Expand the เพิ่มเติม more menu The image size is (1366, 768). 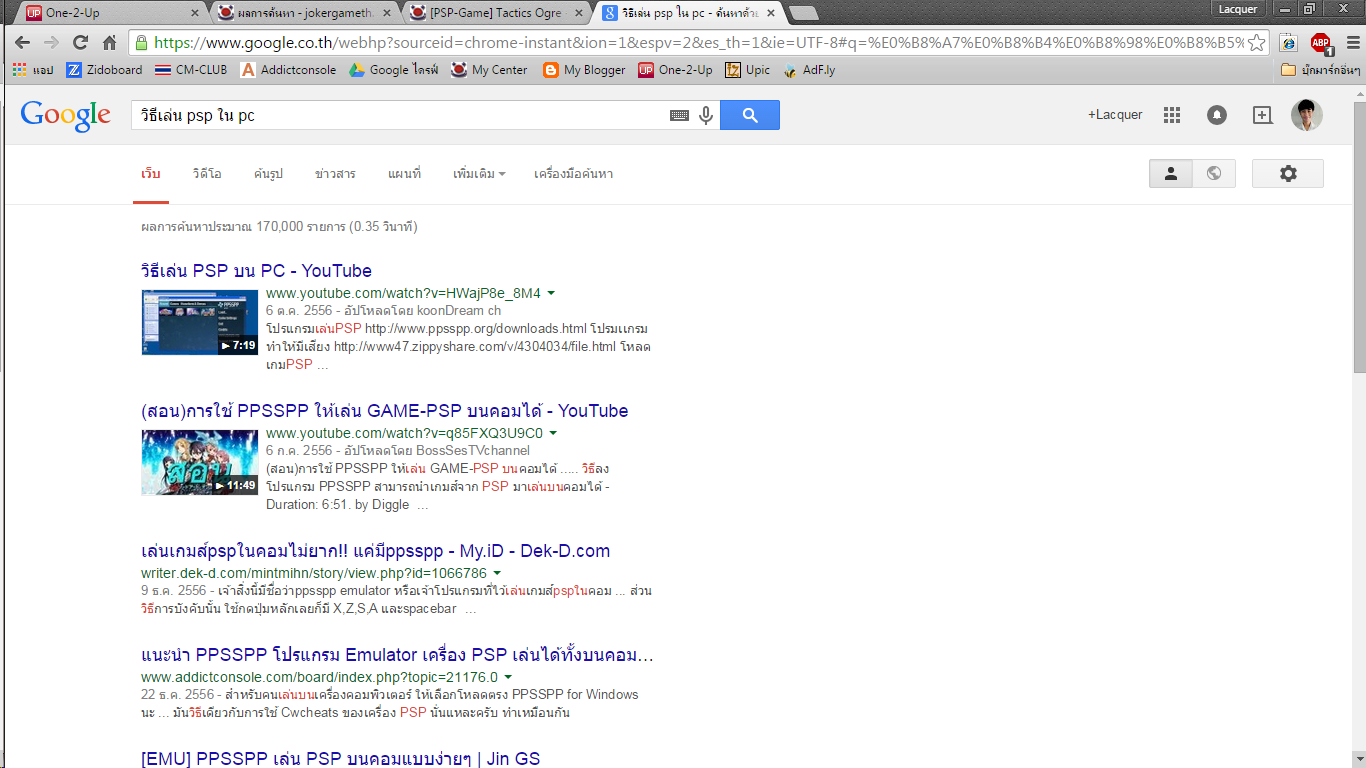[479, 174]
